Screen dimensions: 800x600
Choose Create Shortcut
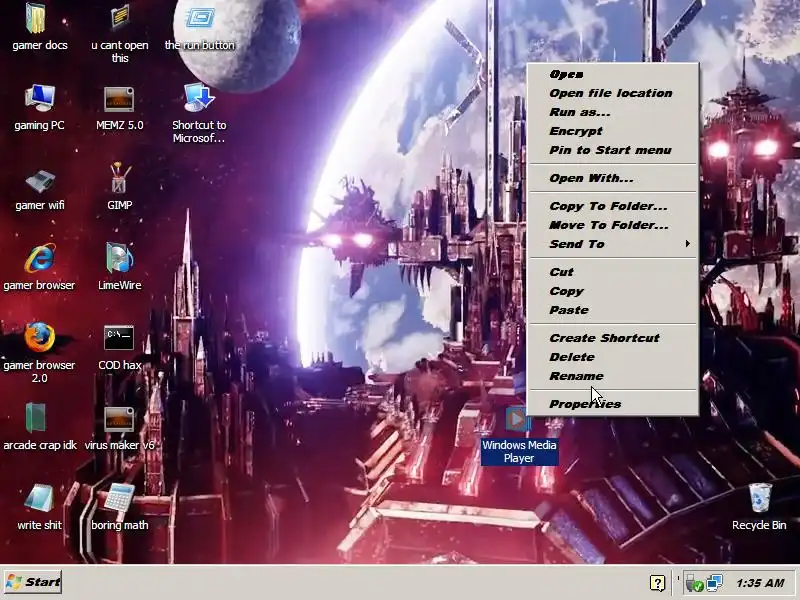pos(612,338)
